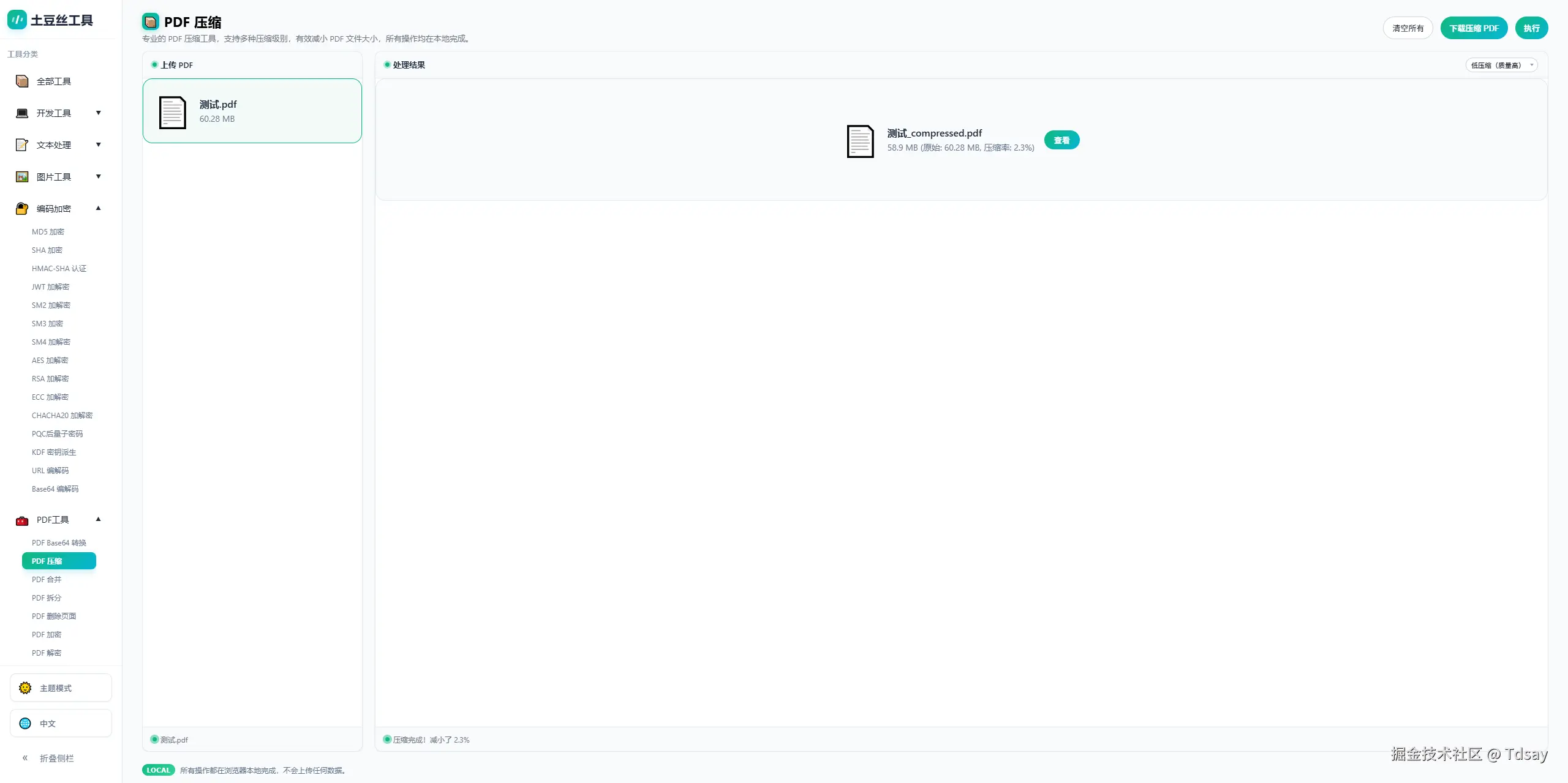Select the AES 加解密 menu item
This screenshot has width=1568, height=783.
(x=50, y=360)
